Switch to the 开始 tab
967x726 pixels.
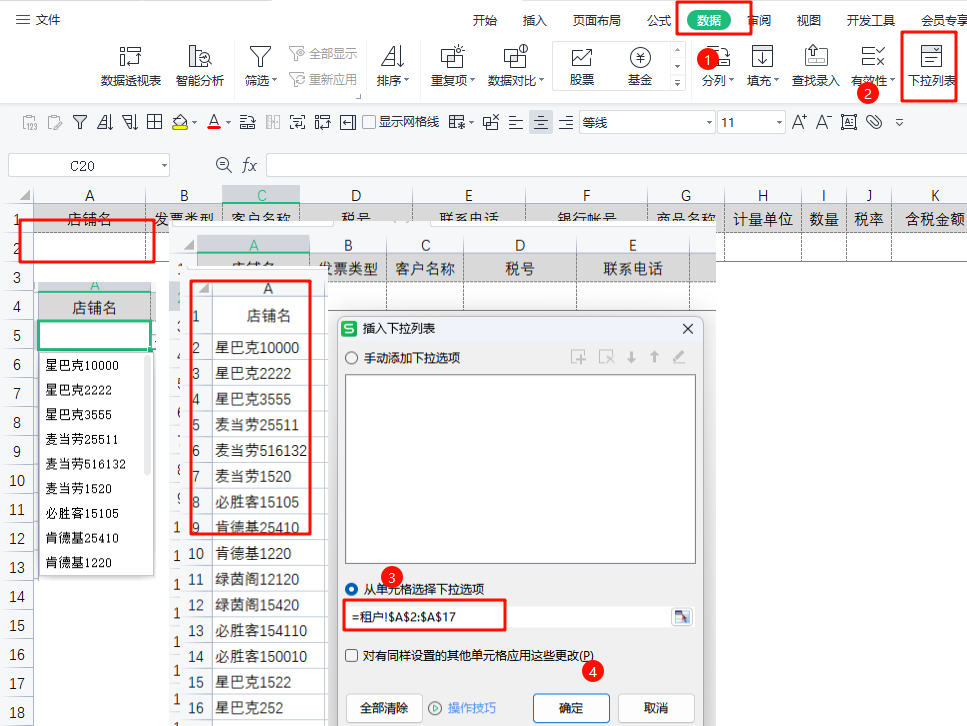click(x=485, y=20)
